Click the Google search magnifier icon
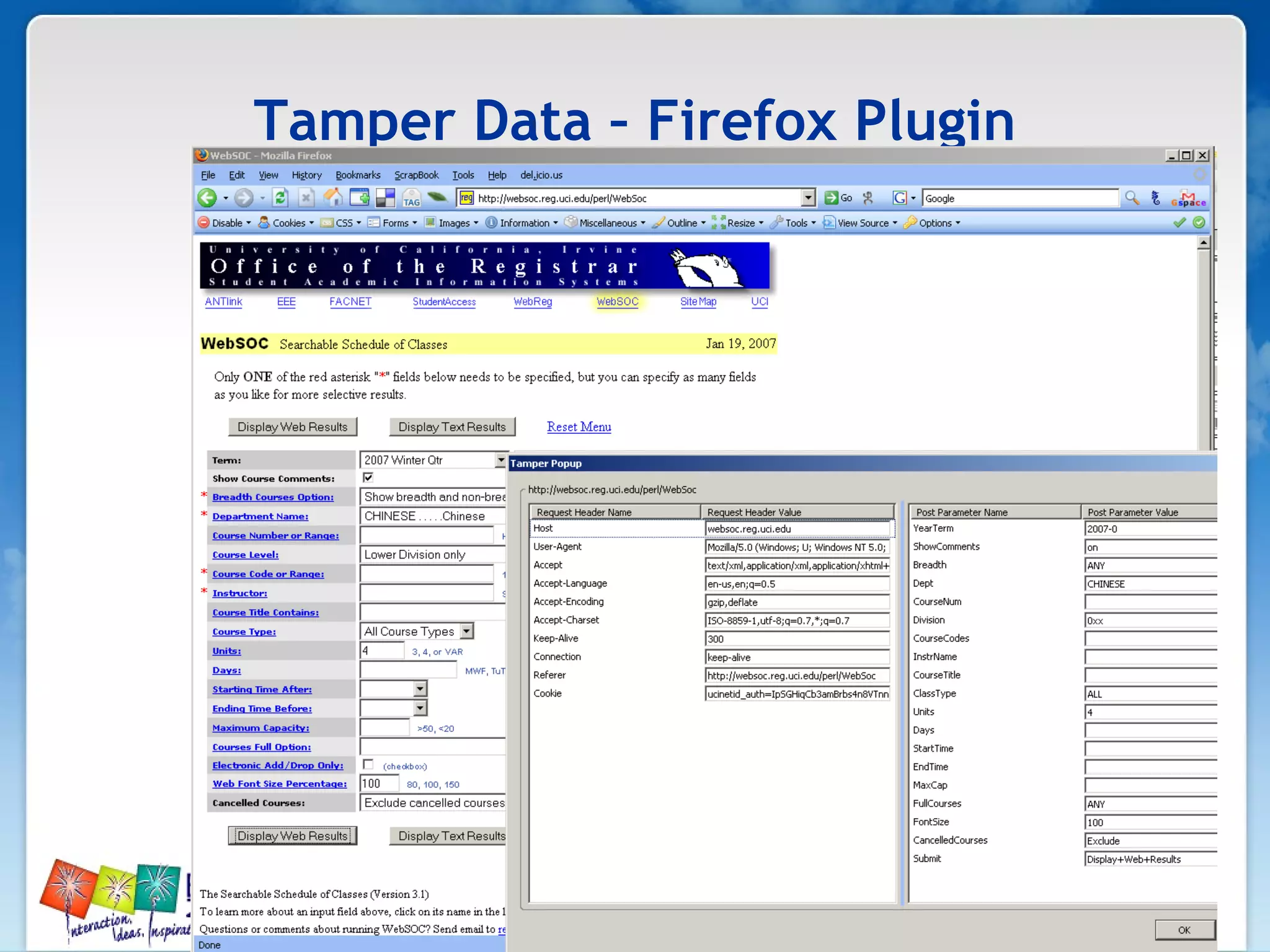This screenshot has height=952, width=1270. [x=1132, y=198]
